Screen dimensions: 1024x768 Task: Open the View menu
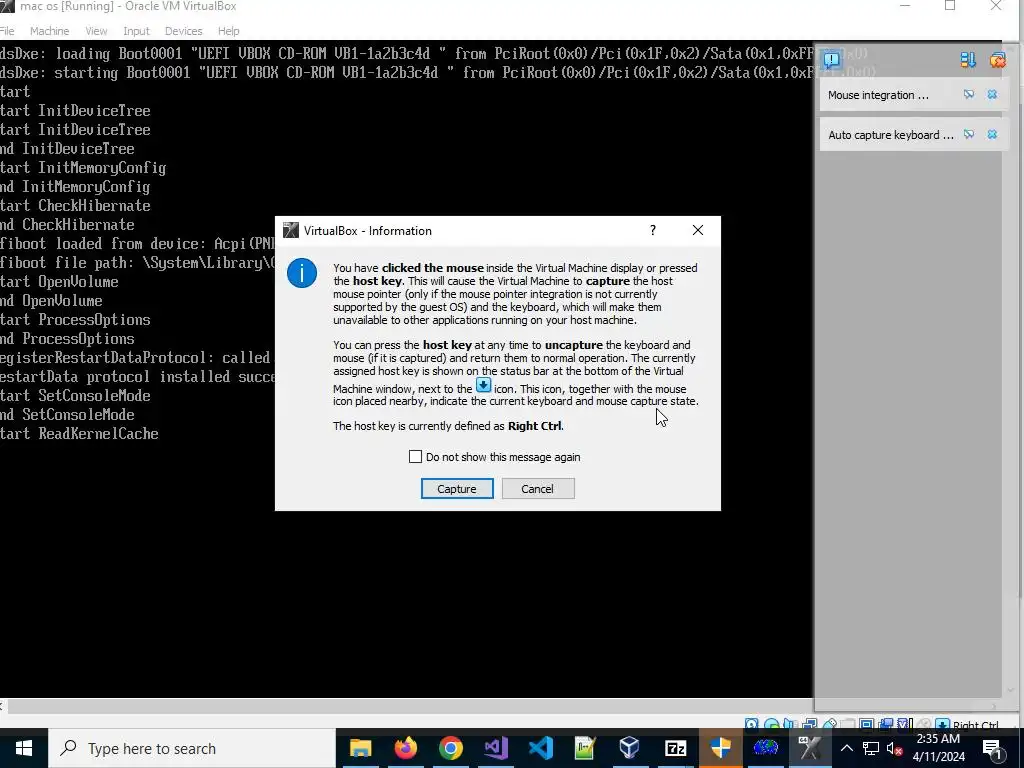pyautogui.click(x=96, y=31)
